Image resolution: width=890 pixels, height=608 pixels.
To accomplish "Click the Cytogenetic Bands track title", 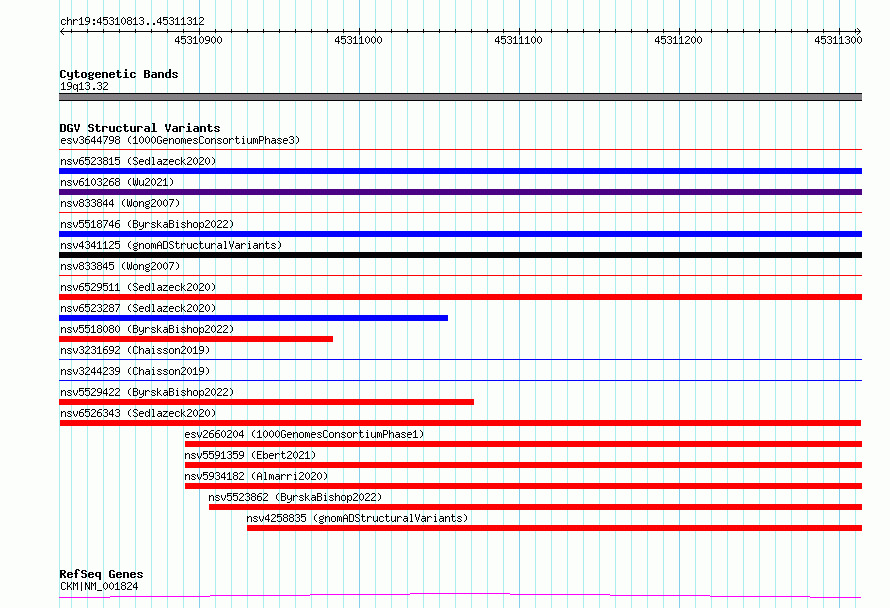I will [119, 74].
